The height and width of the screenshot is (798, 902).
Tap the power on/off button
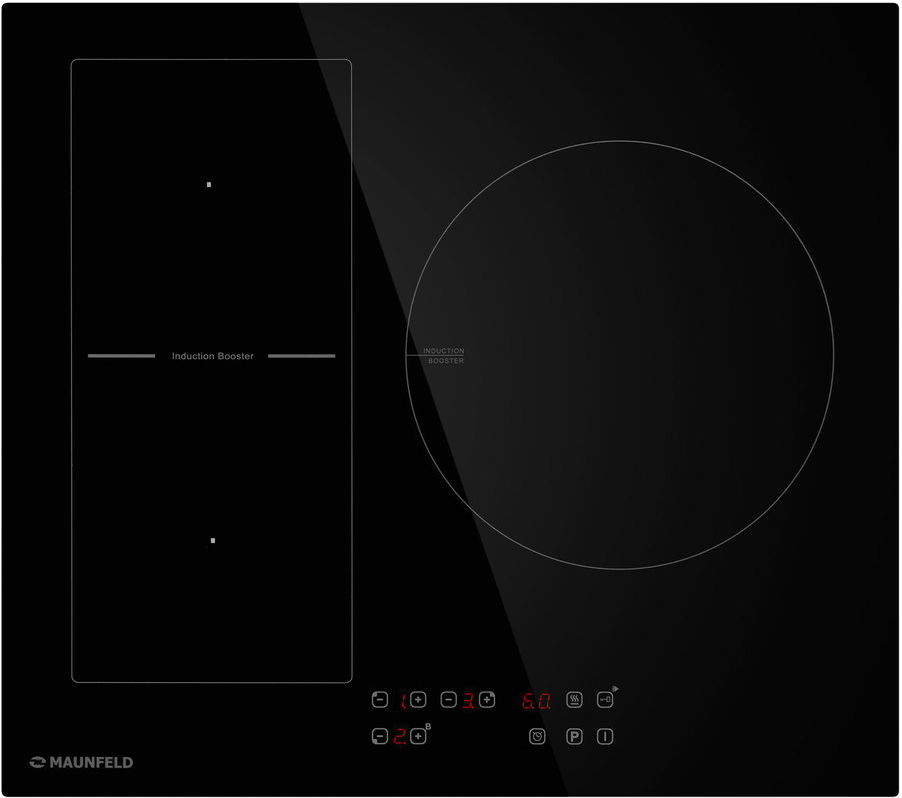pyautogui.click(x=605, y=736)
